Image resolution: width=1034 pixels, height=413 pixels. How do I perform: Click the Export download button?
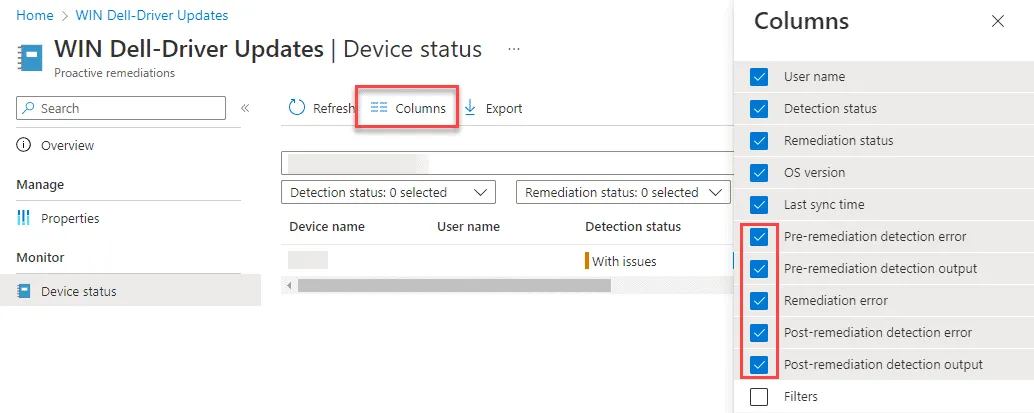point(493,108)
